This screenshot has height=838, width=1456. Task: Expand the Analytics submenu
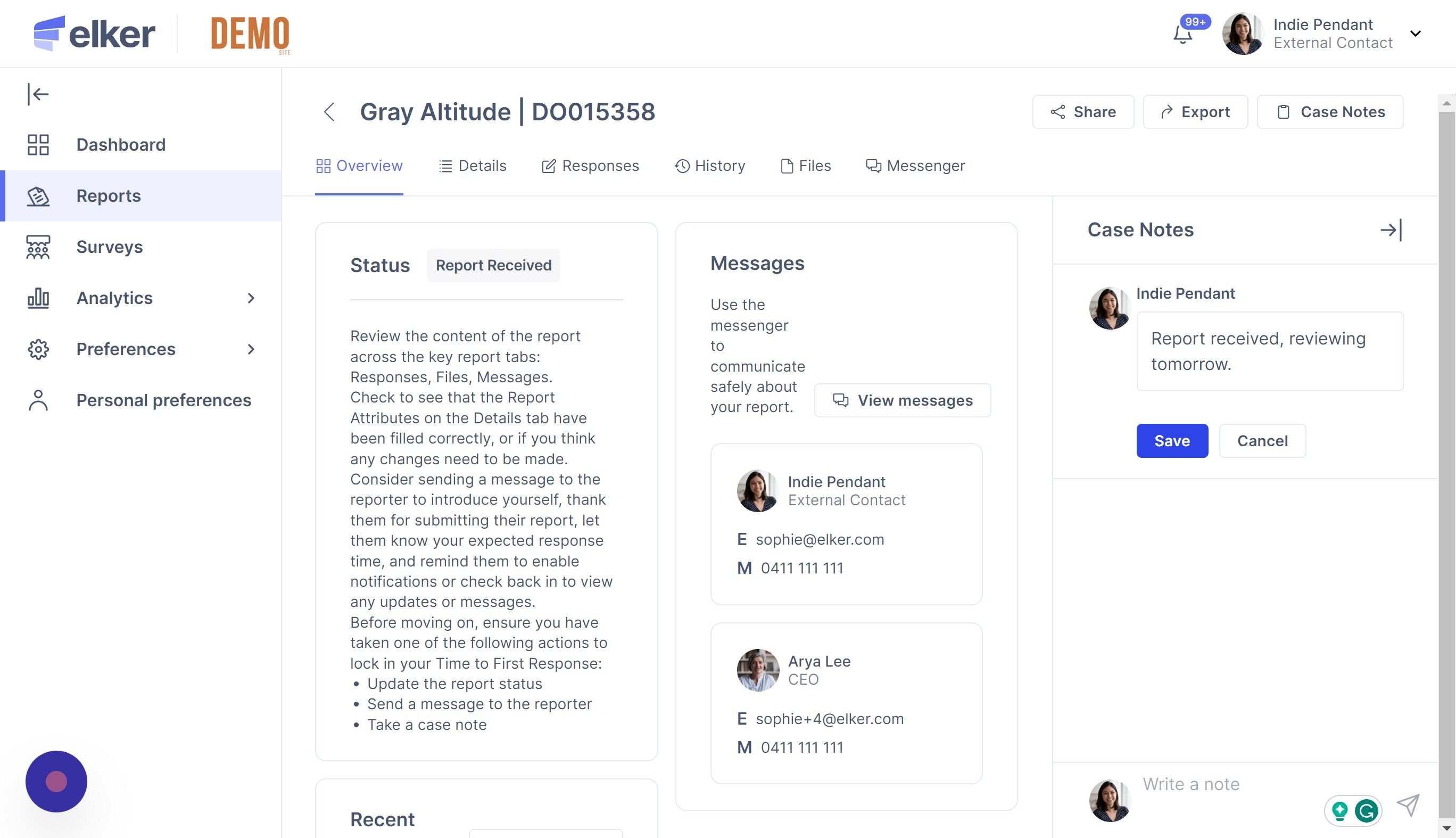(x=250, y=298)
